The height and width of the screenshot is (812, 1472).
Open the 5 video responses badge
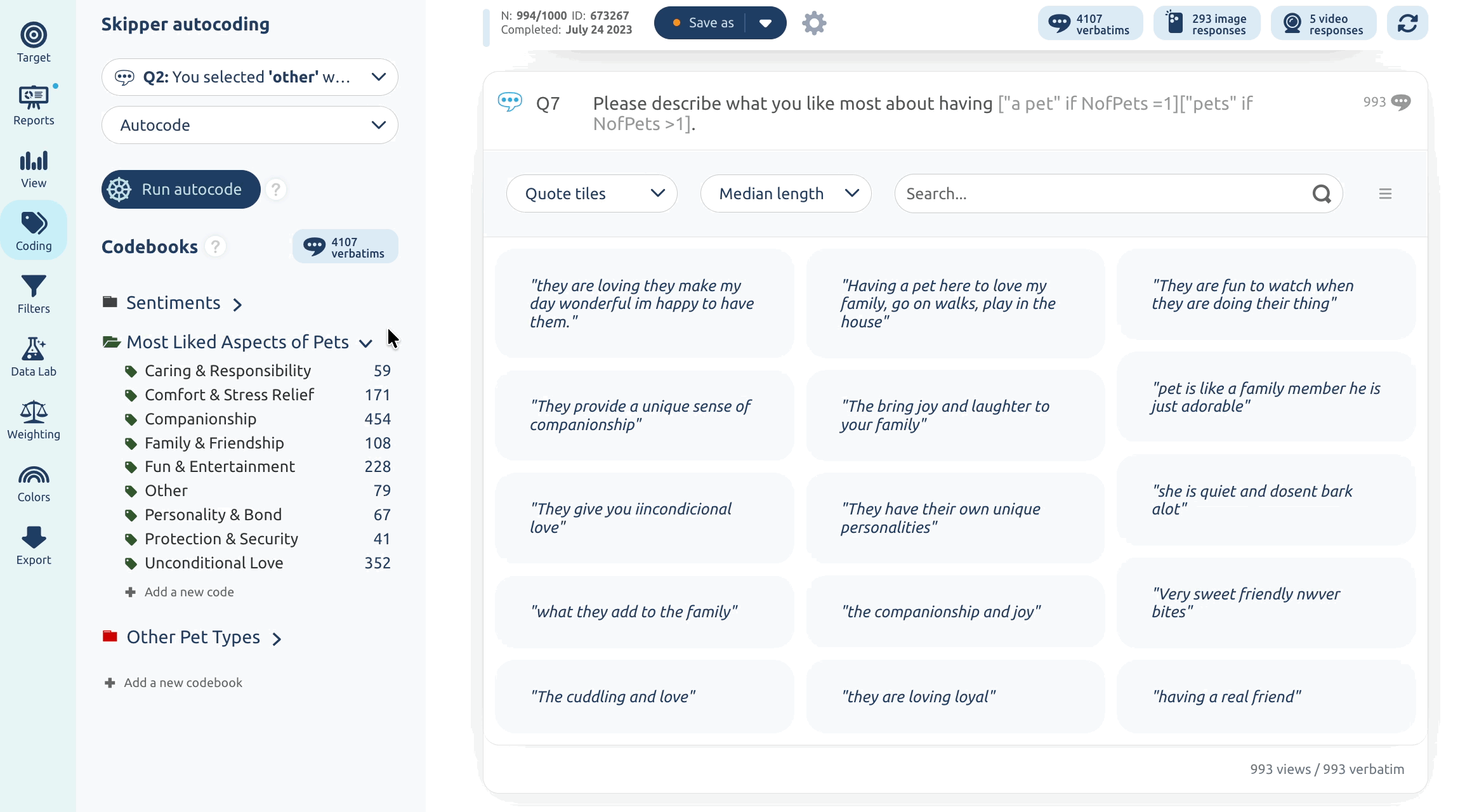point(1324,23)
